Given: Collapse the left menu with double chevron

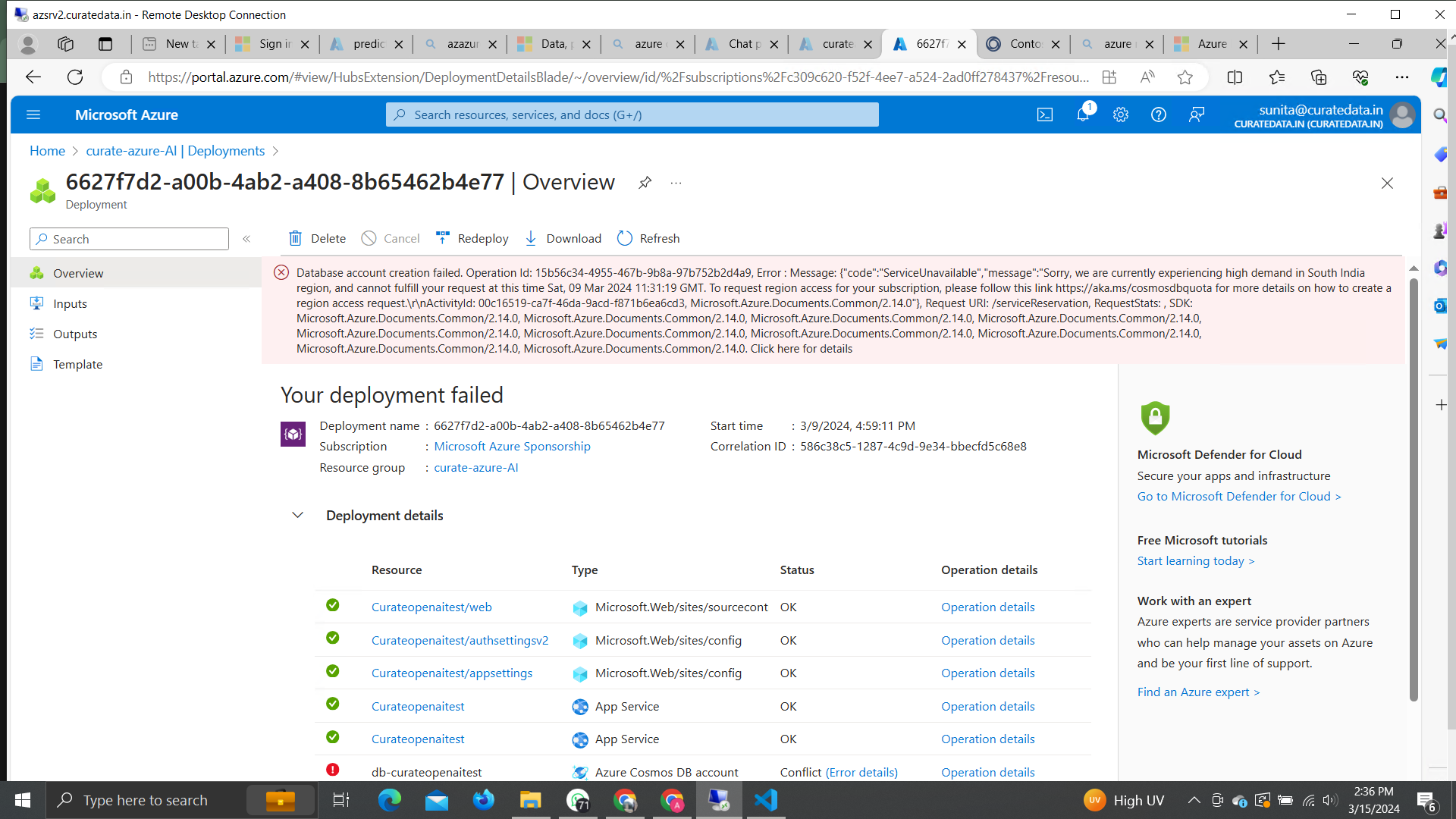Looking at the screenshot, I should [x=246, y=239].
